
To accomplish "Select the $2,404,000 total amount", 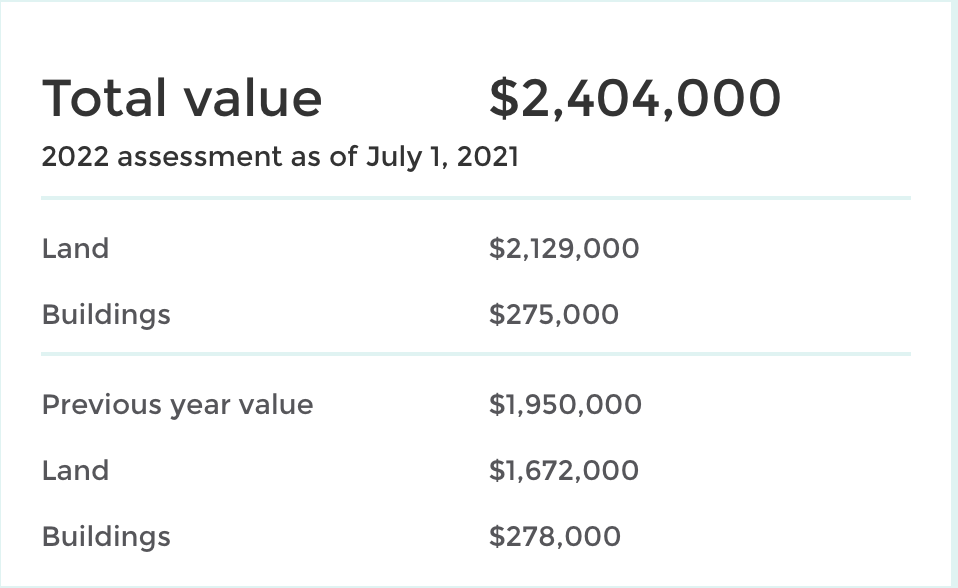I will (x=635, y=99).
